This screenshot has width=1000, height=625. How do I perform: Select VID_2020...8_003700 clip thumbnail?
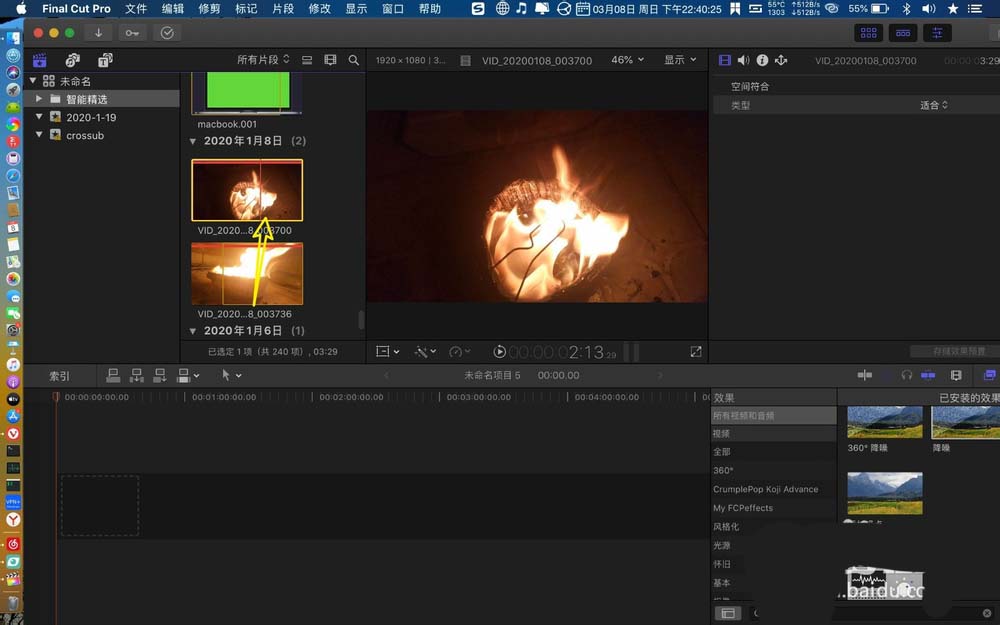click(x=247, y=190)
